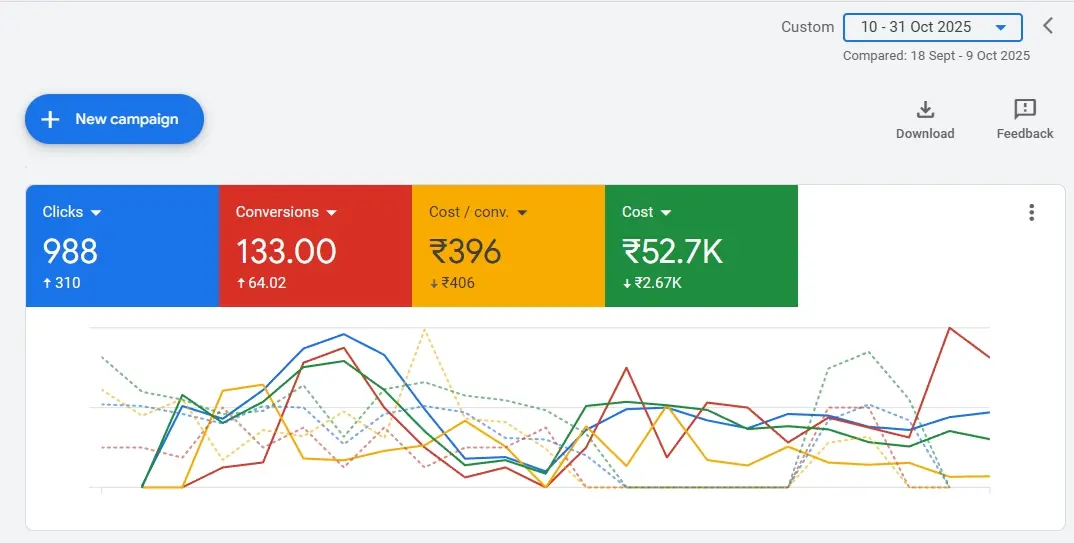1074x543 pixels.
Task: Click the 133.00 conversions value on red tile
Action: (x=286, y=251)
